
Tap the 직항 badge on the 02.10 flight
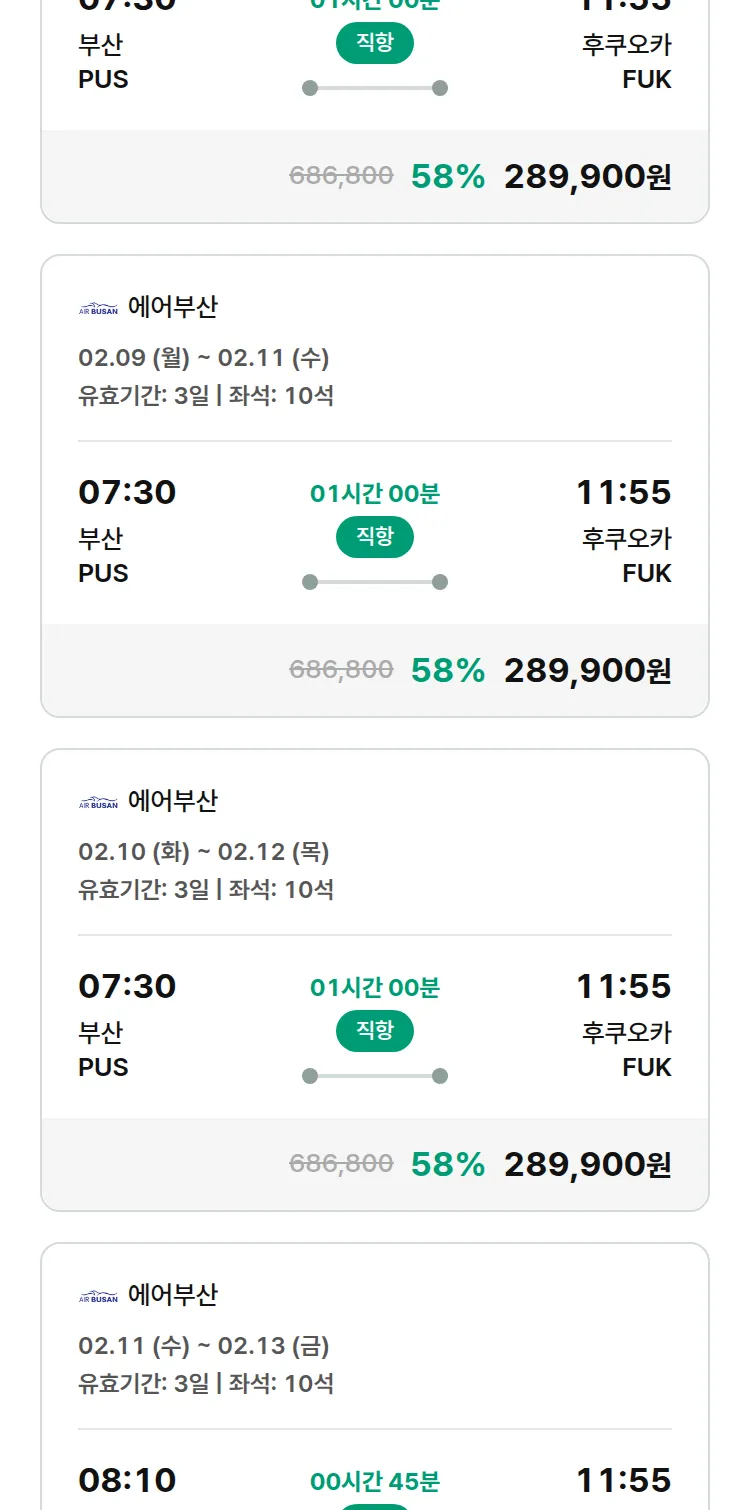click(x=375, y=1031)
